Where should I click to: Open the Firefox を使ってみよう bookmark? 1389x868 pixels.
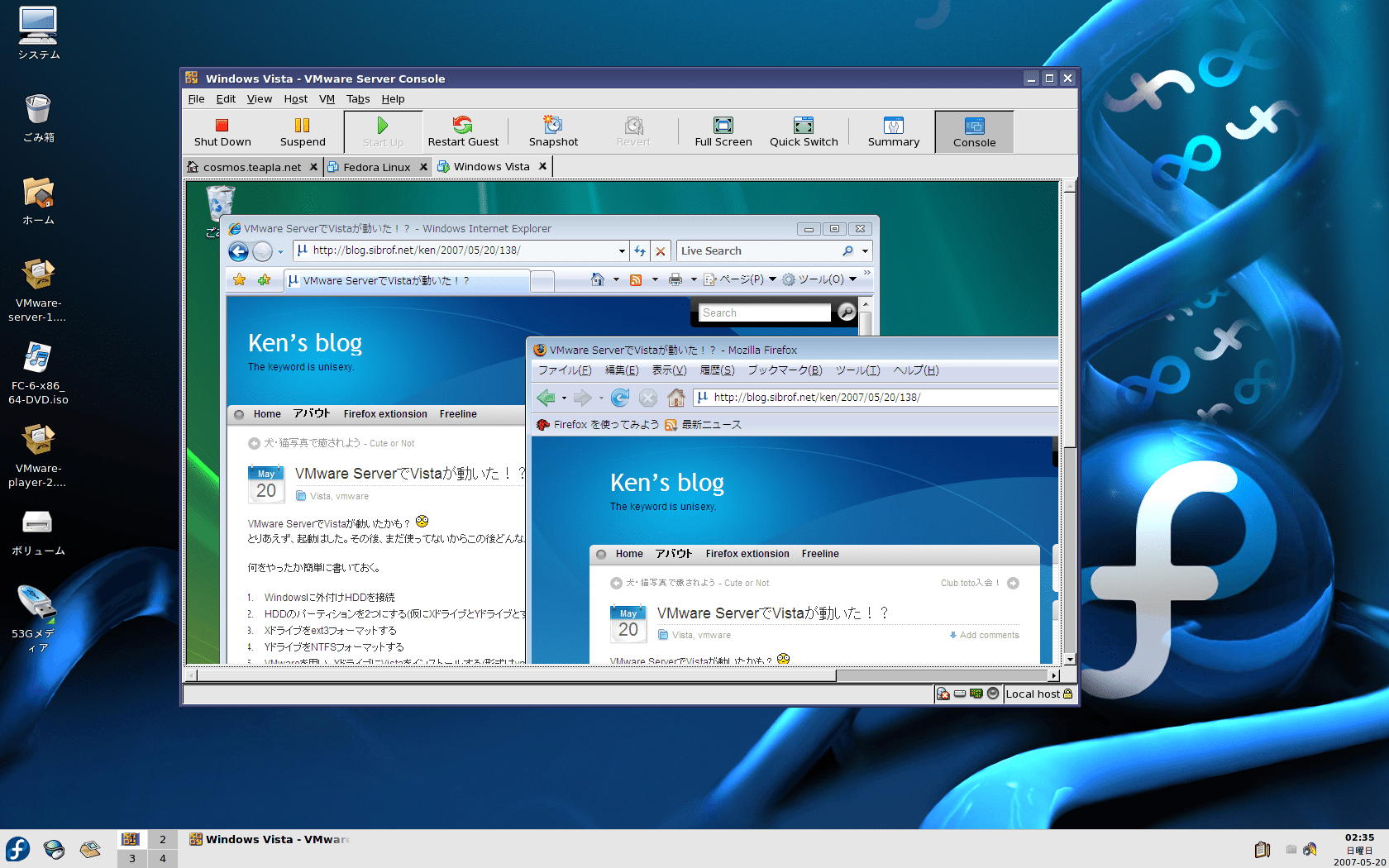(x=598, y=425)
